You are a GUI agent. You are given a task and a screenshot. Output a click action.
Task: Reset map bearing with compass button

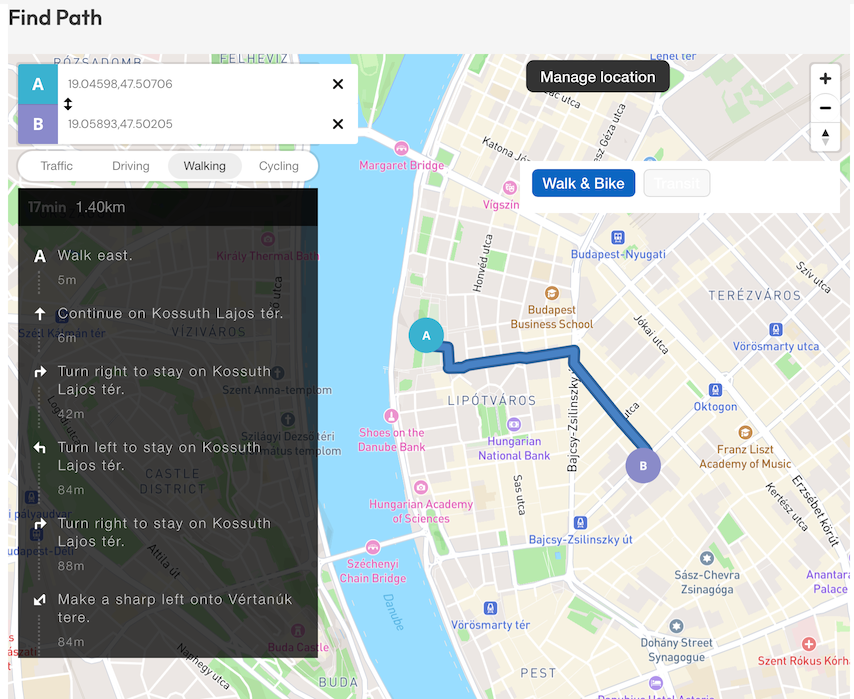tap(825, 137)
